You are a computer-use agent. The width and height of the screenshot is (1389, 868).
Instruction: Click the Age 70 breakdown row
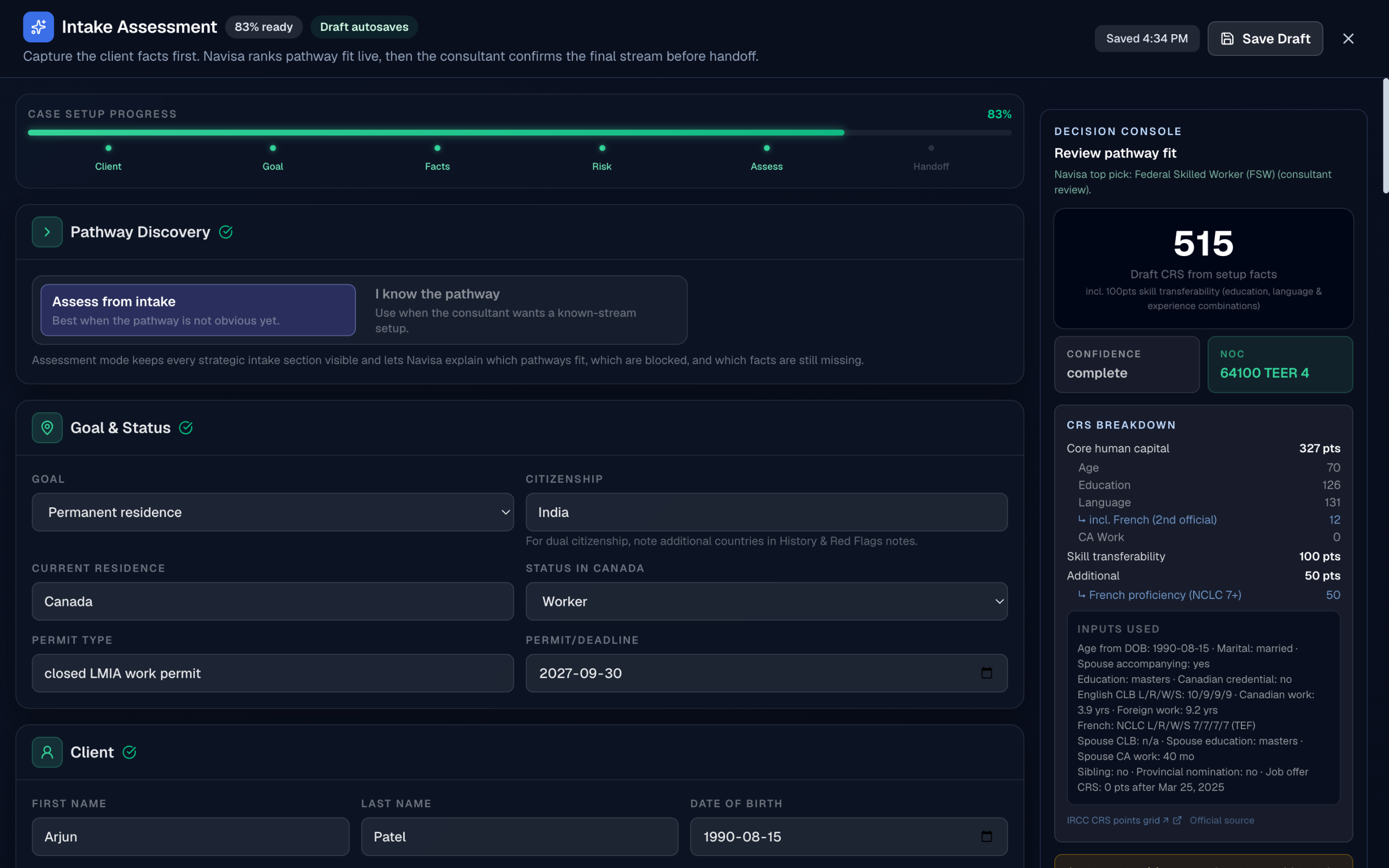(1209, 468)
